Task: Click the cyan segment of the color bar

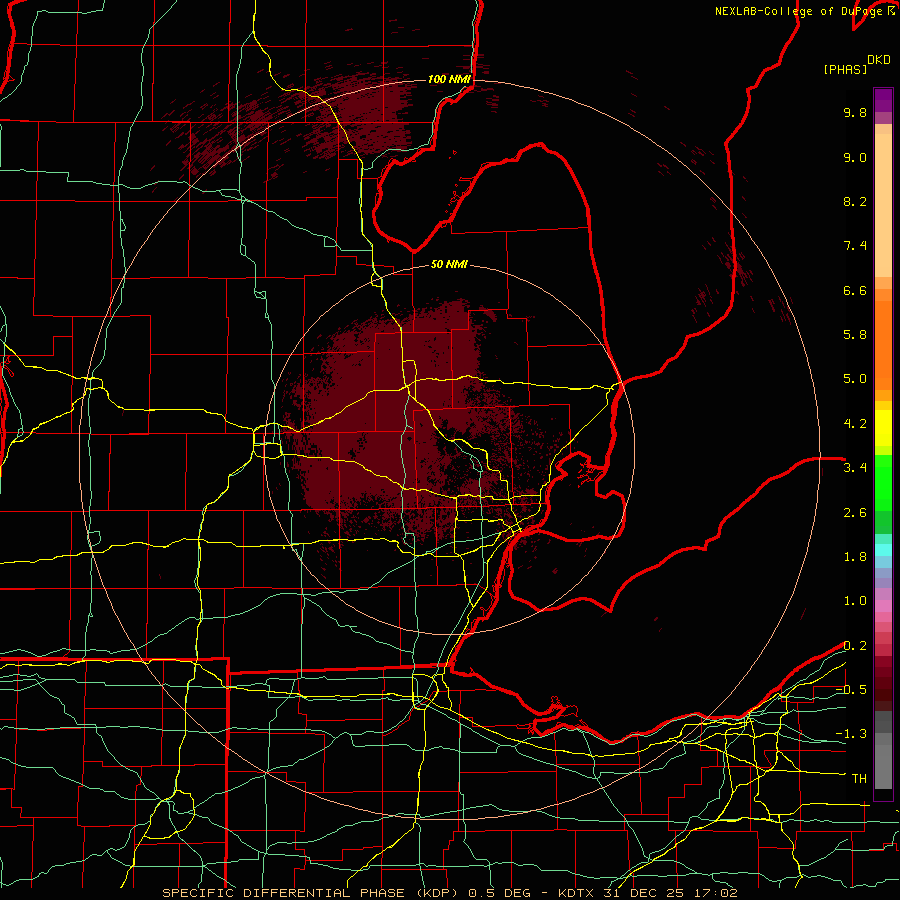Action: point(883,549)
